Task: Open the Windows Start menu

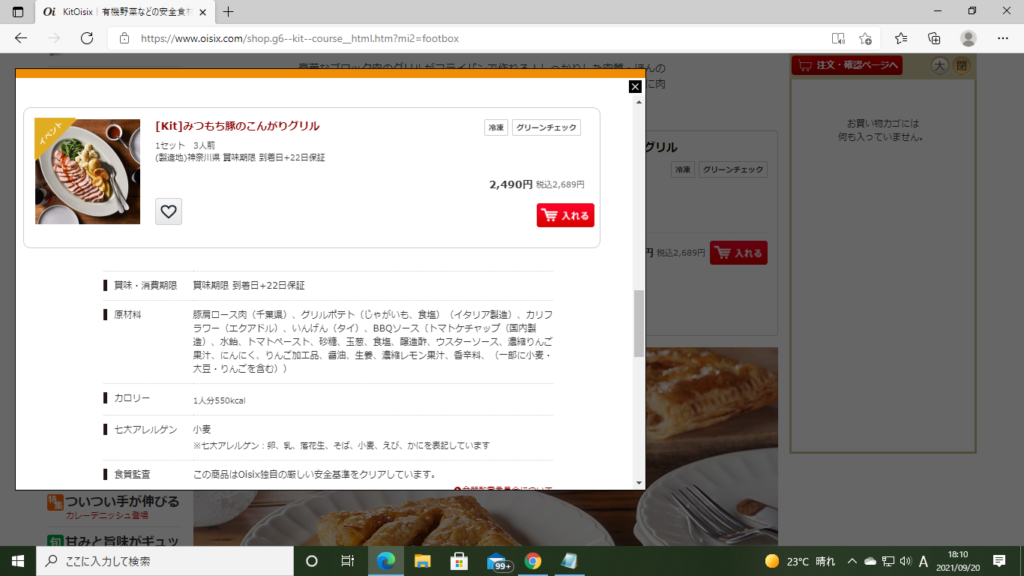Action: 18,561
